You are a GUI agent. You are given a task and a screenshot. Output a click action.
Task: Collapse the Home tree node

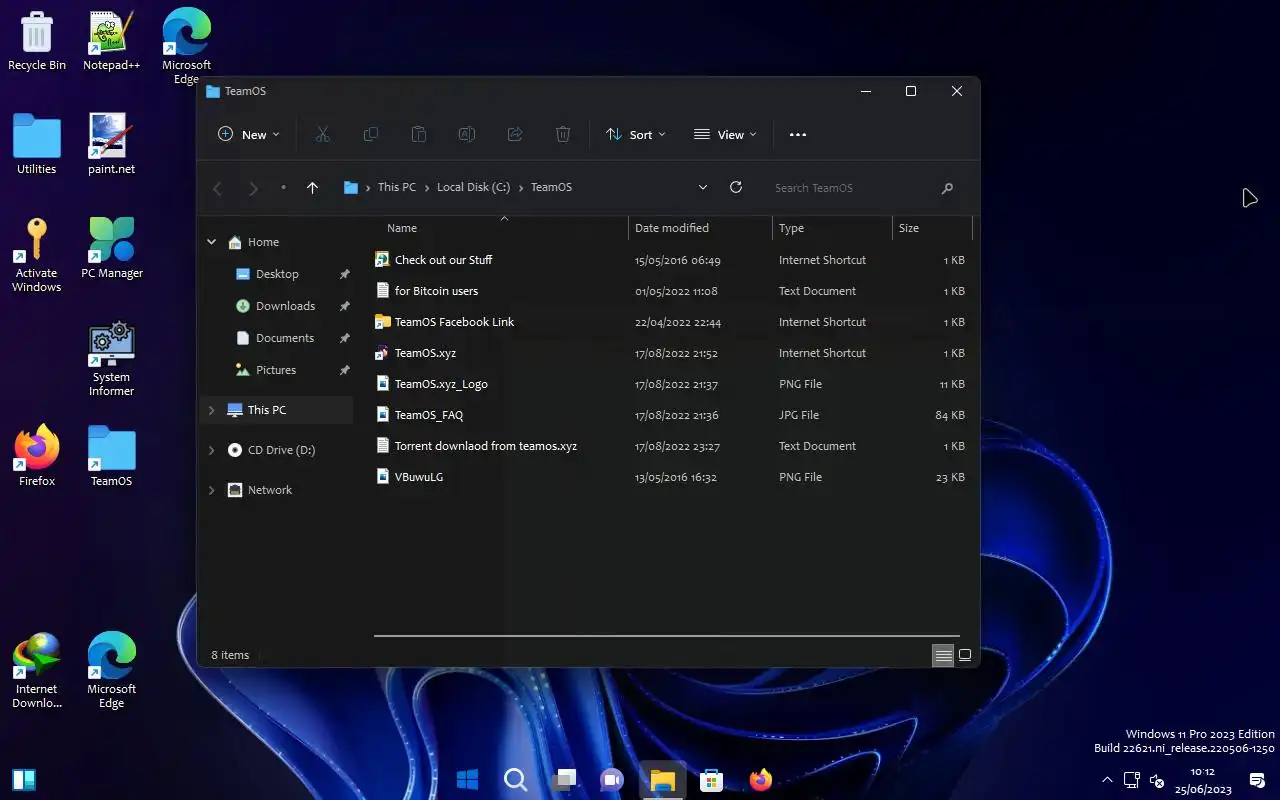click(211, 242)
